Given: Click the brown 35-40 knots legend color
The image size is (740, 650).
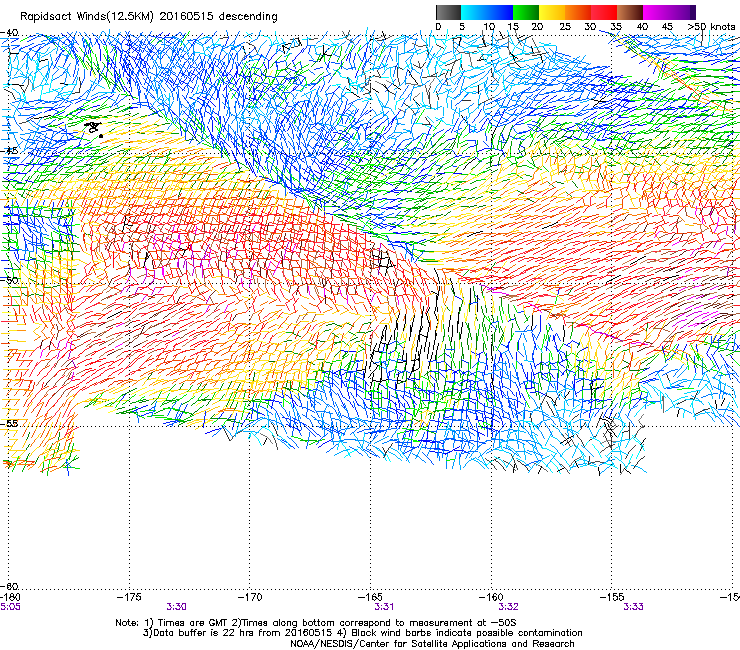Looking at the screenshot, I should (630, 12).
